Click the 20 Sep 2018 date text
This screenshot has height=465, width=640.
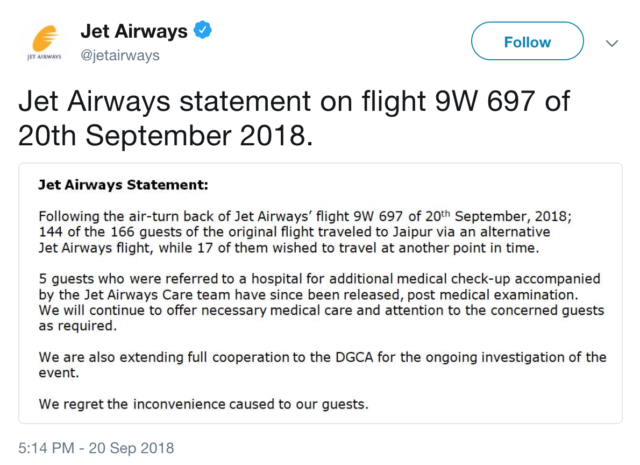[131, 448]
